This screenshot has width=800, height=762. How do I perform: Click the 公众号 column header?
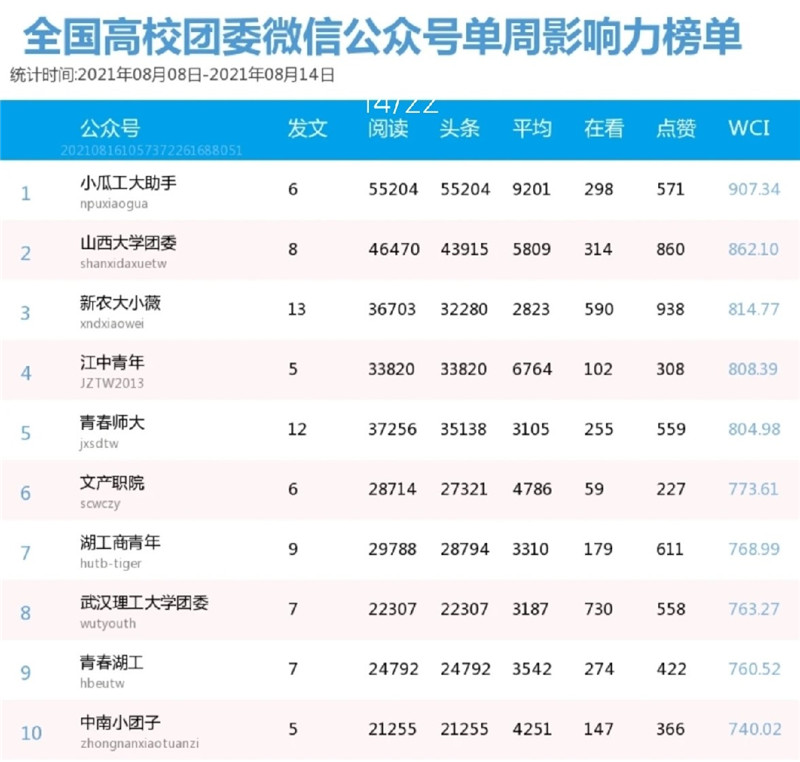(110, 128)
